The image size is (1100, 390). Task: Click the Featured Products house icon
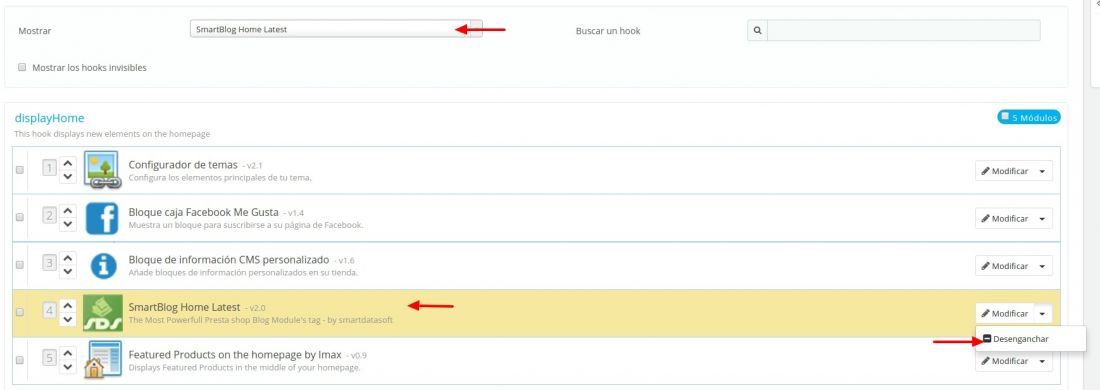(x=102, y=360)
